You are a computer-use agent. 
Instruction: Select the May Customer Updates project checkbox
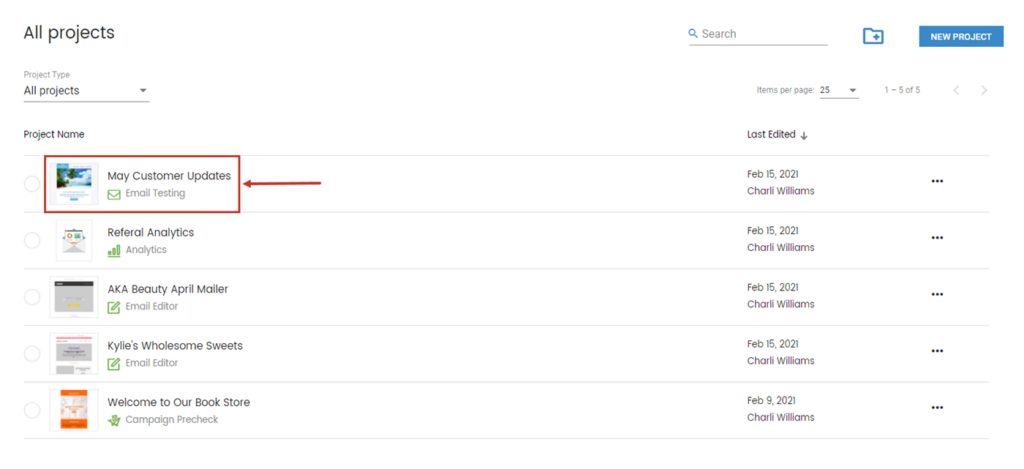[x=31, y=184]
